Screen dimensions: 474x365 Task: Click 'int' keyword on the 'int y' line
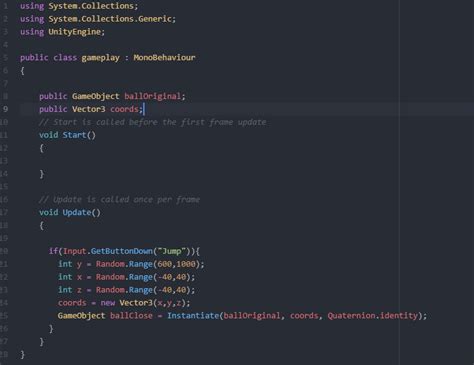(65, 264)
